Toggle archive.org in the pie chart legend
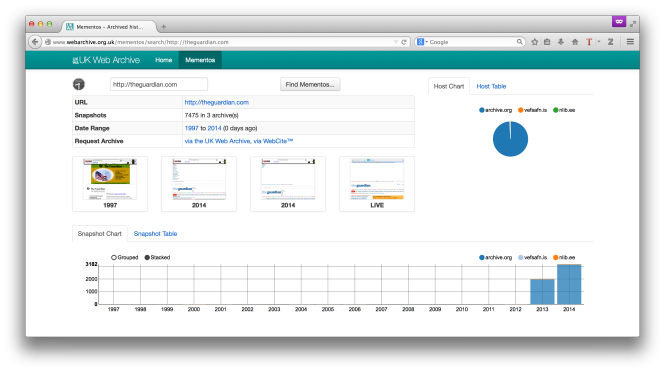The height and width of the screenshot is (372, 665). pos(495,110)
